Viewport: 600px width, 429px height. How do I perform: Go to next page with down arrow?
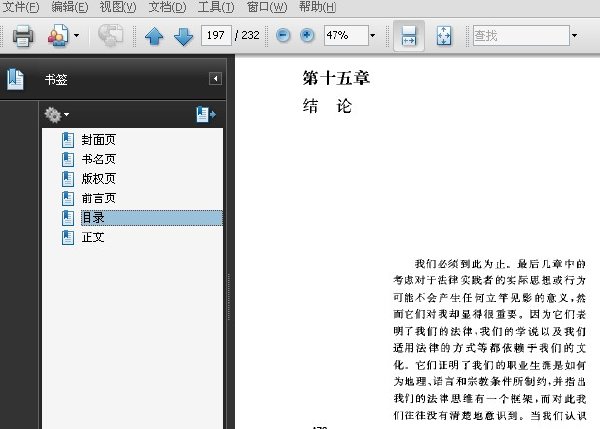pyautogui.click(x=183, y=36)
